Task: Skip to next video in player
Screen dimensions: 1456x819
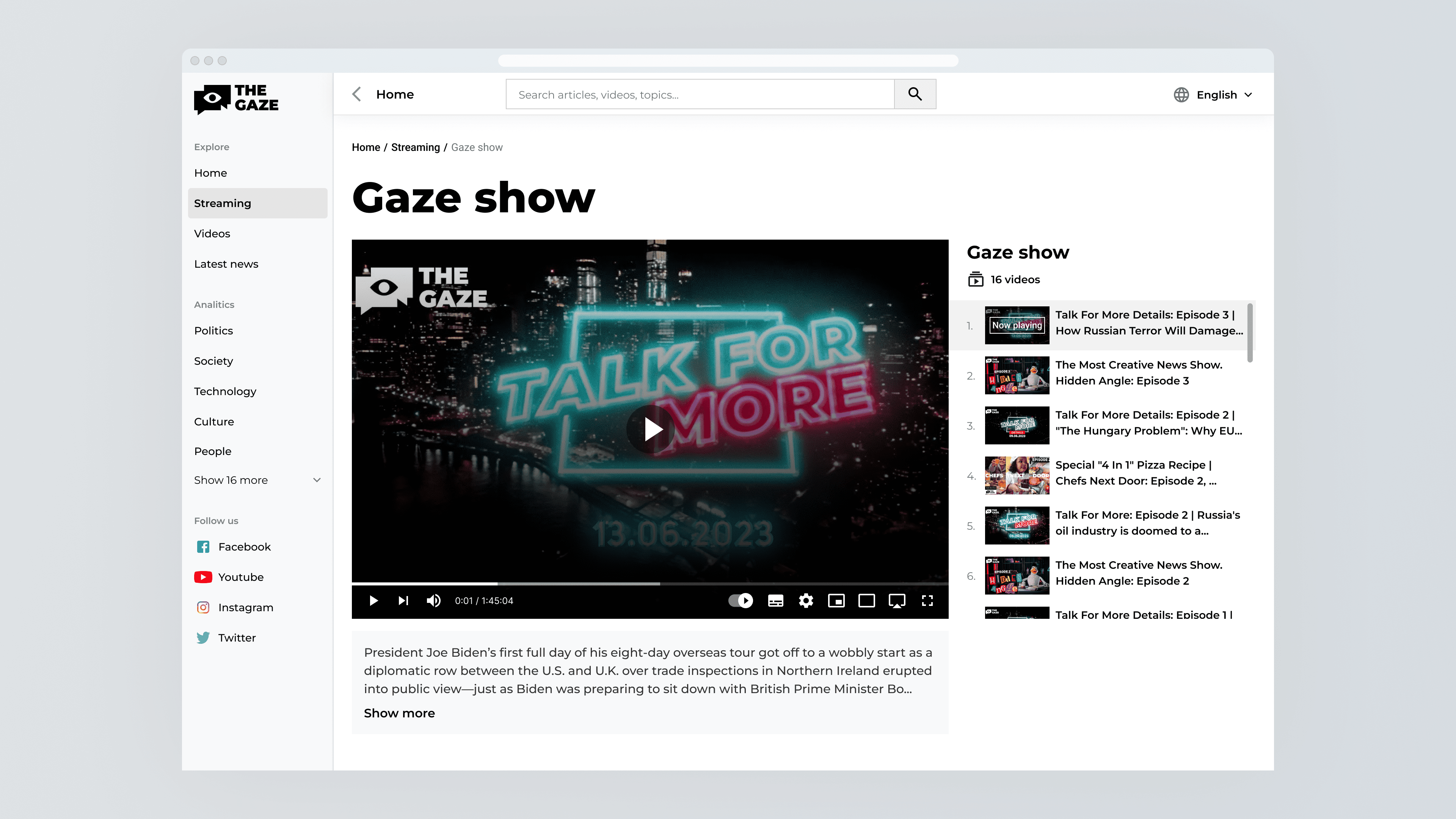Action: pos(403,600)
